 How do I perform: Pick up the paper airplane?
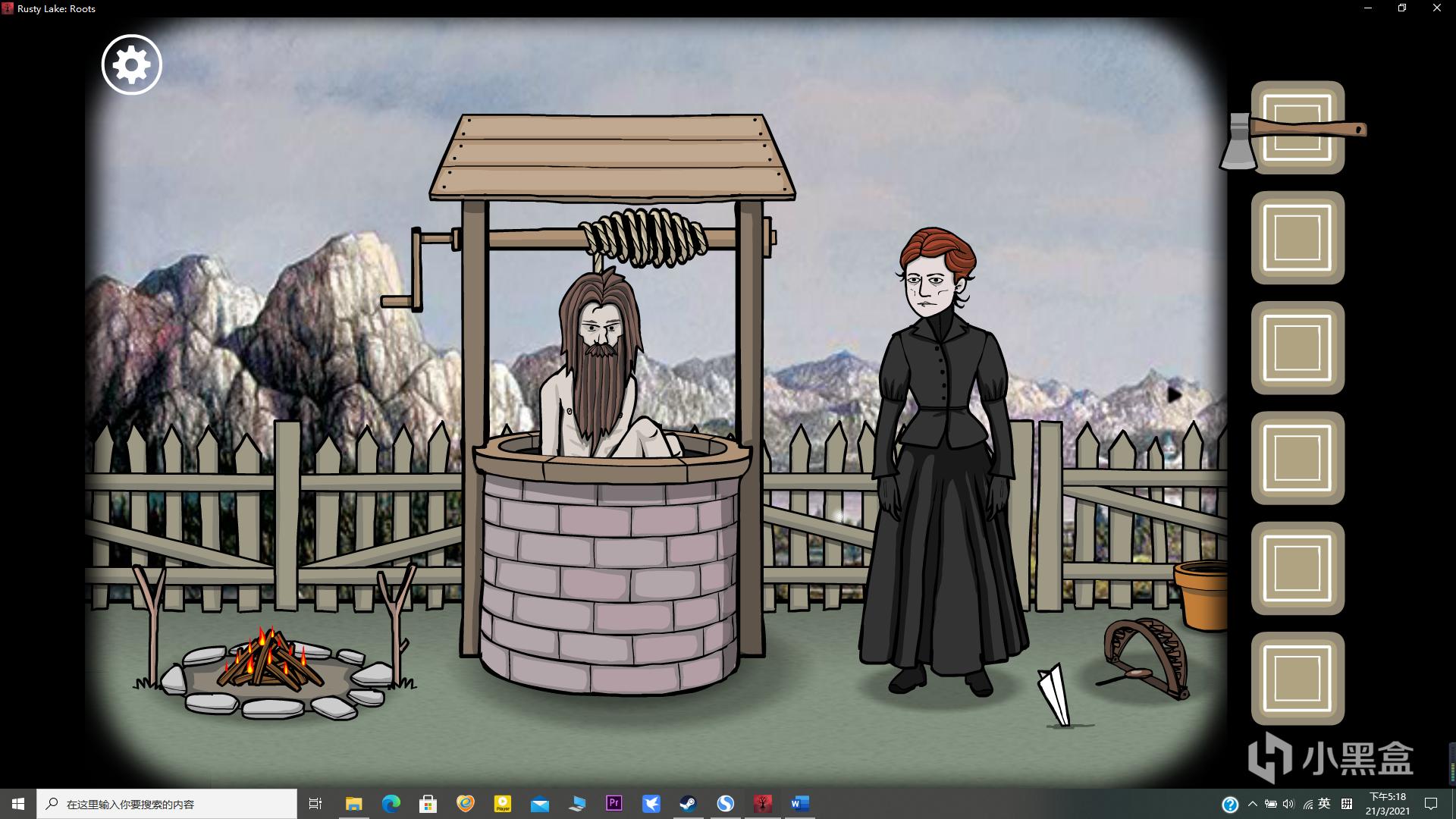coord(1054,694)
